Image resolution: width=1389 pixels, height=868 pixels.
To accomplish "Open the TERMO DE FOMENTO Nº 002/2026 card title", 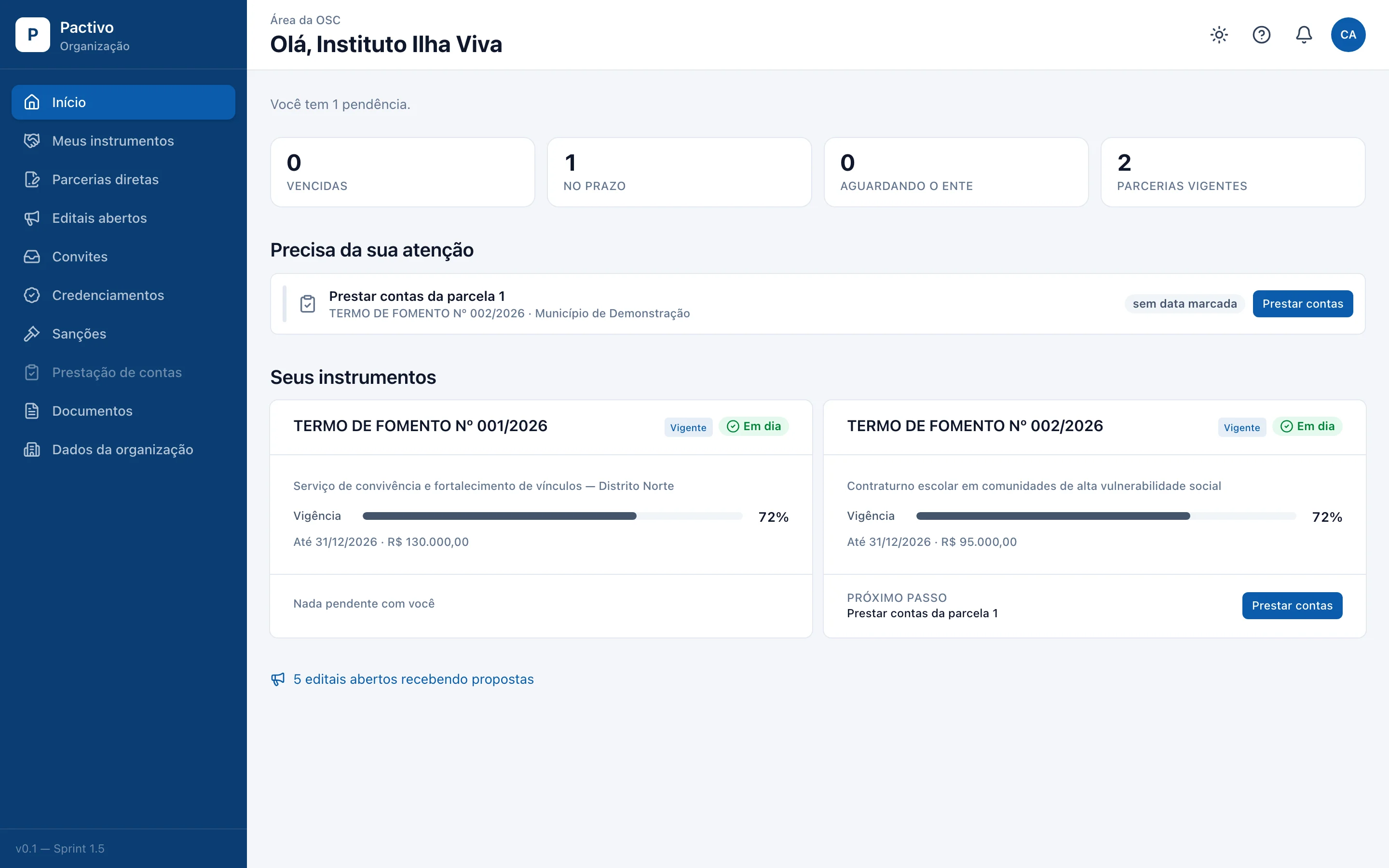I will [975, 426].
